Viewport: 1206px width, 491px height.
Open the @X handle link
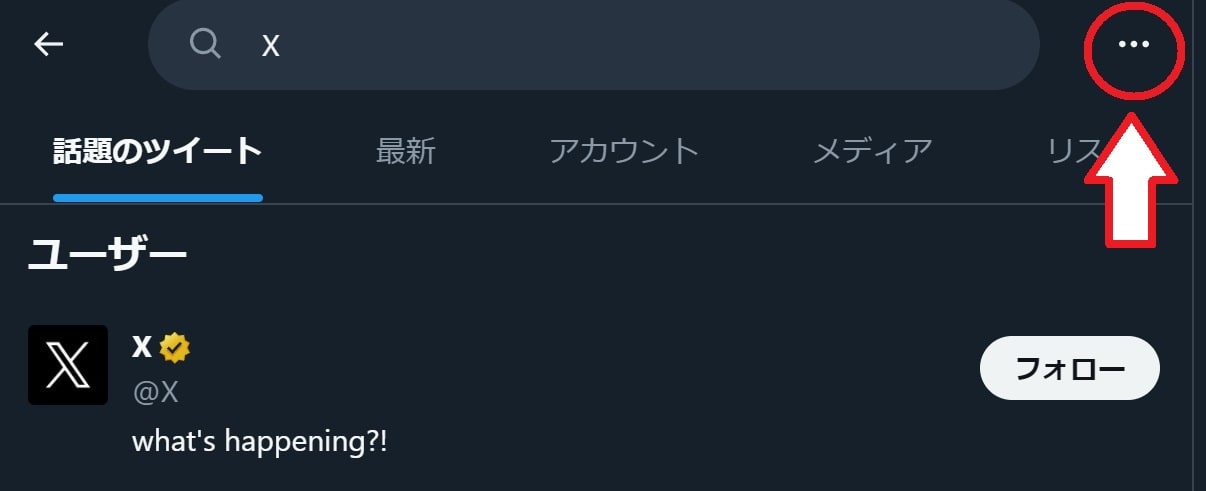[155, 392]
